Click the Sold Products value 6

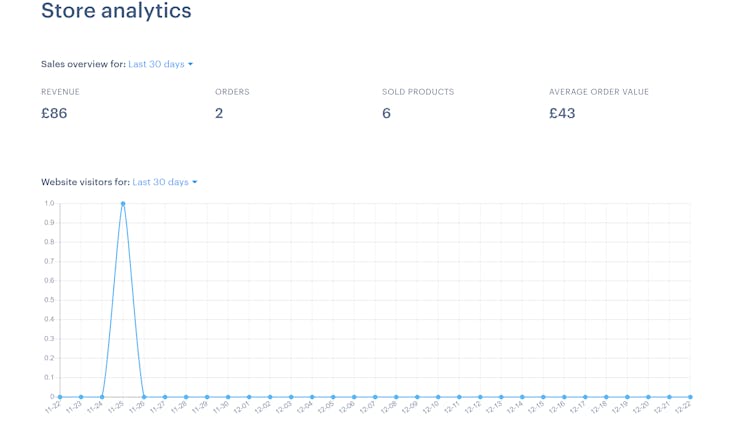pyautogui.click(x=386, y=113)
